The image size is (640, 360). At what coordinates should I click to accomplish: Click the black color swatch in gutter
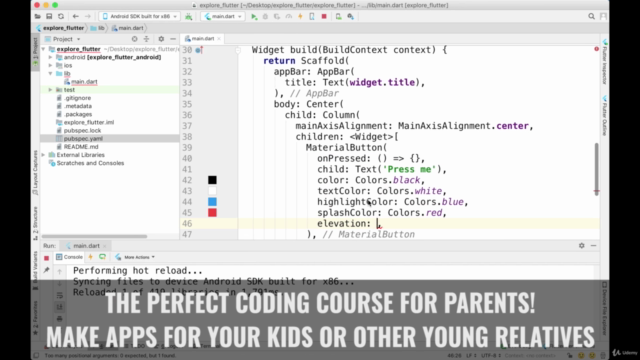pos(212,180)
